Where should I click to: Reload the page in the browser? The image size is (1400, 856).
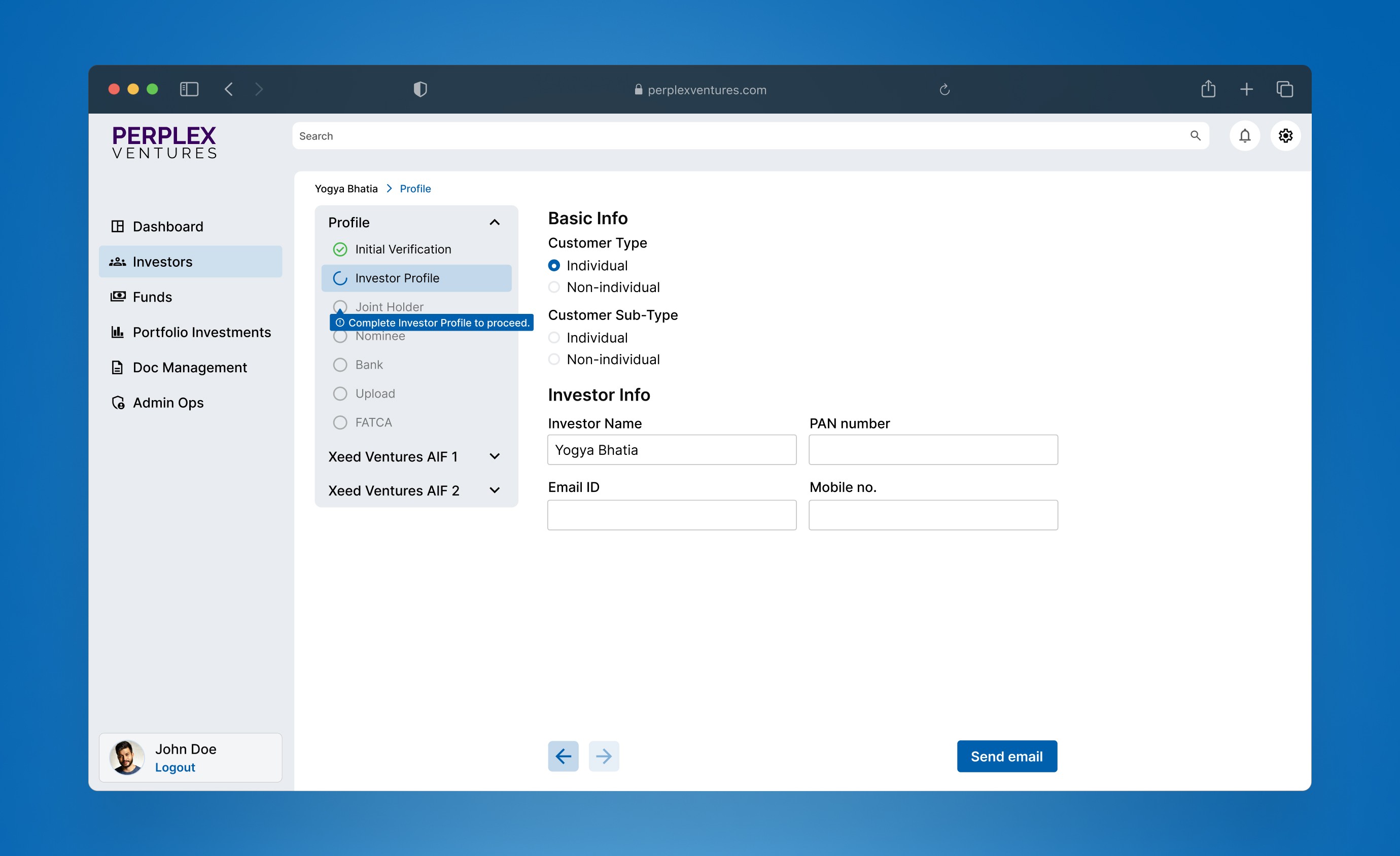point(944,90)
